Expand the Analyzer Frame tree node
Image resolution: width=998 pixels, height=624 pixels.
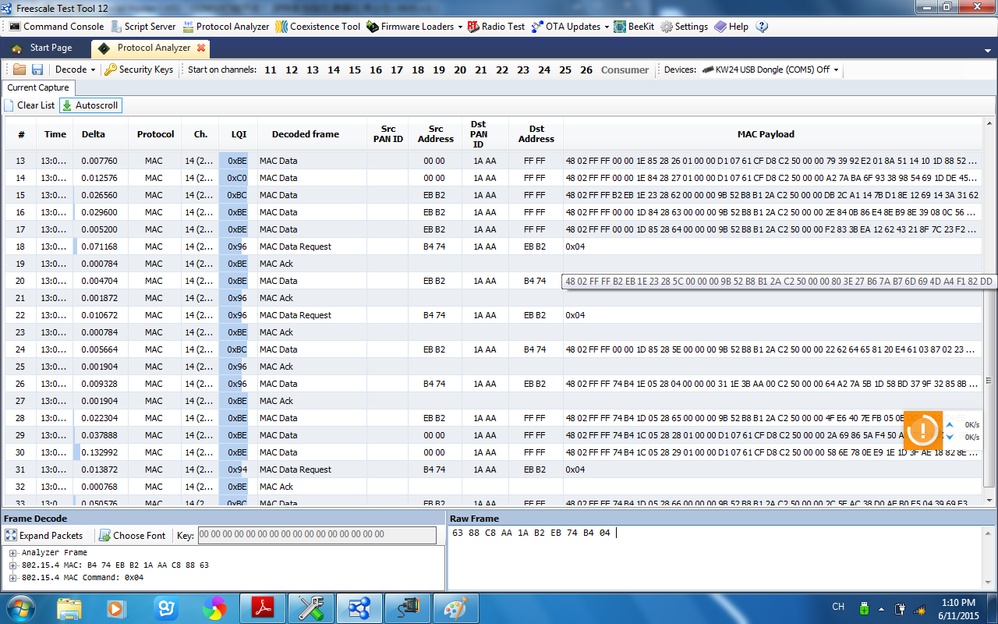click(x=13, y=553)
